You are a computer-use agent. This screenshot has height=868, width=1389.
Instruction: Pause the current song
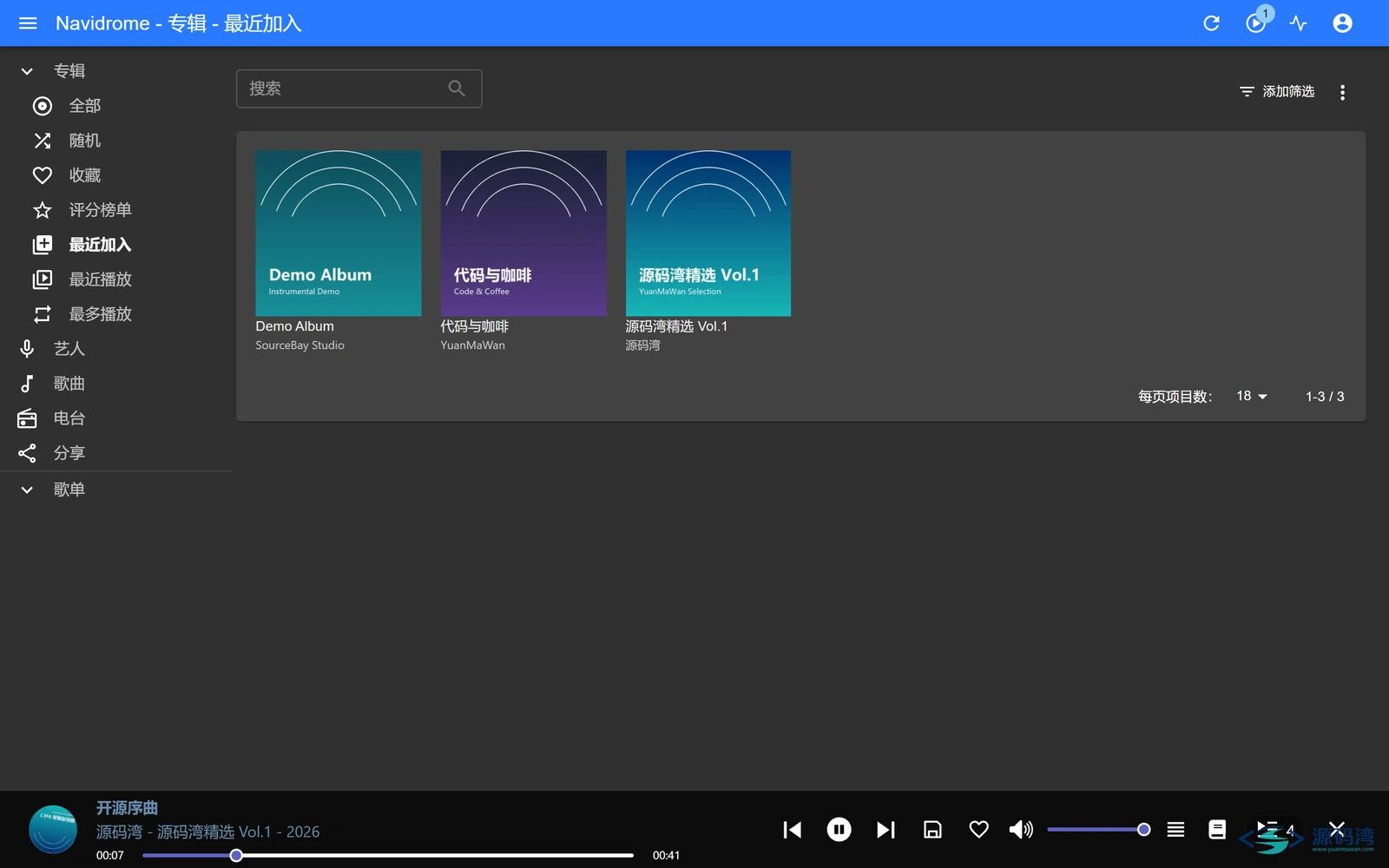point(839,830)
